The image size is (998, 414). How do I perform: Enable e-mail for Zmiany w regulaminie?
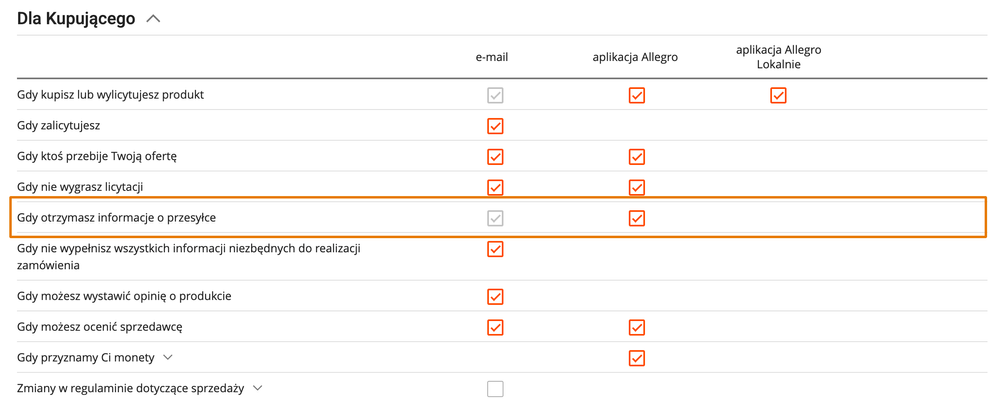click(x=495, y=389)
